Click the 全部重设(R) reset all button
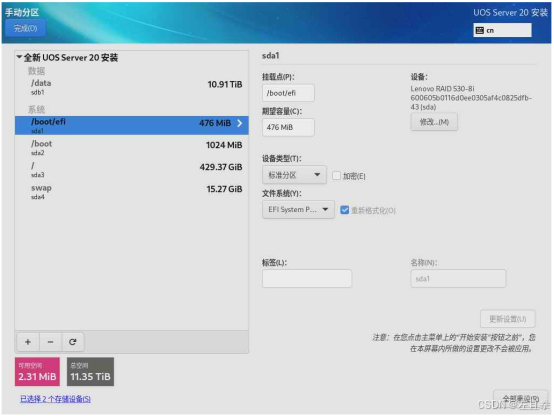554x416 pixels. [x=520, y=399]
